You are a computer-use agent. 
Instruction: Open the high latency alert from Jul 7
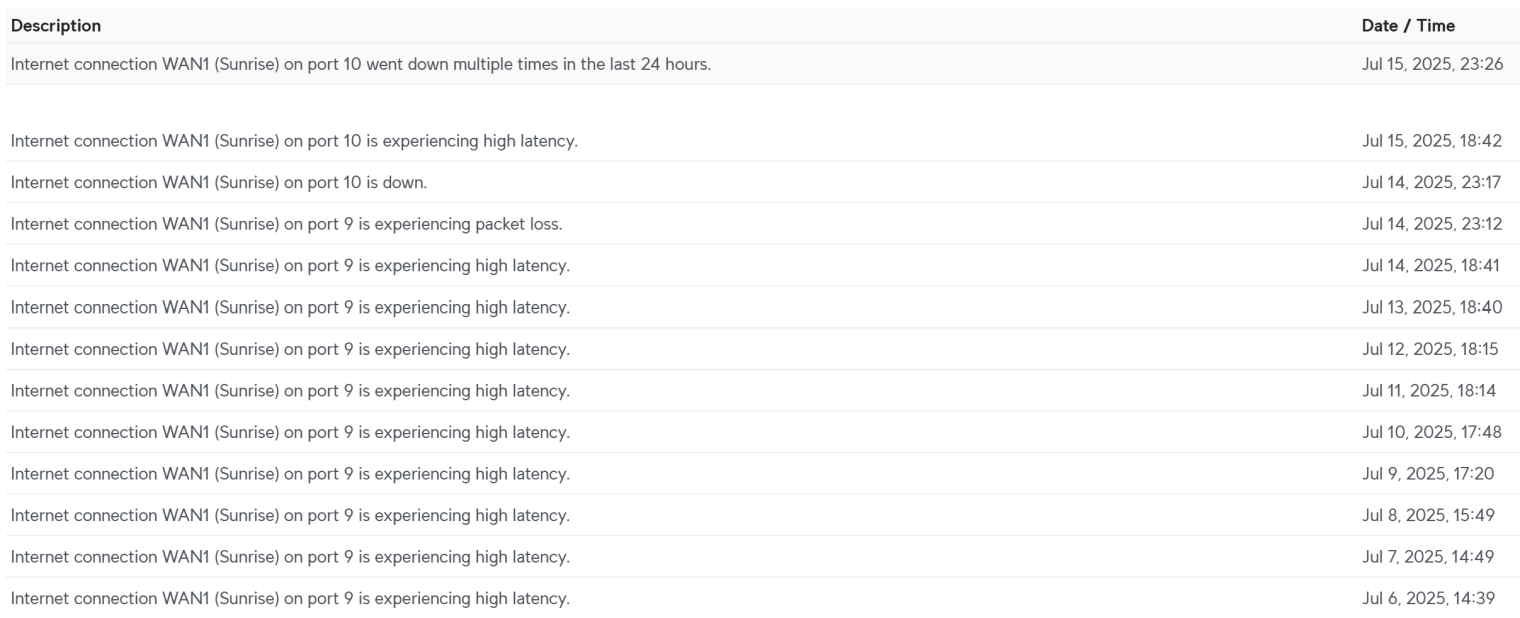[290, 557]
